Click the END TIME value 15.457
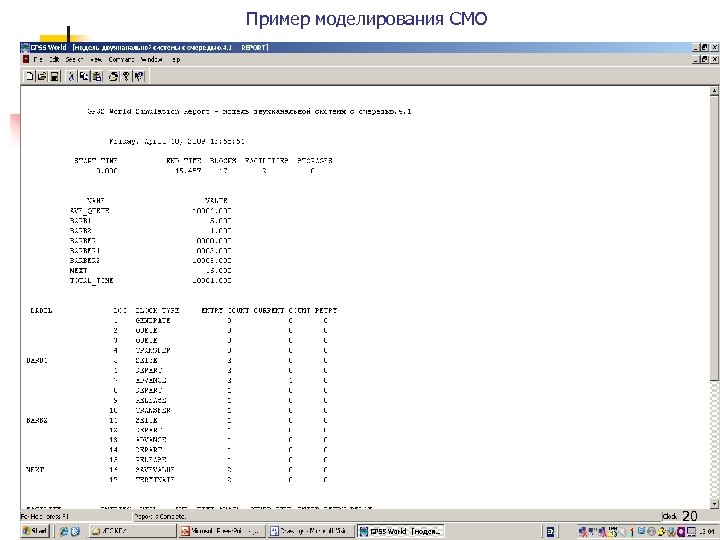 (188, 170)
